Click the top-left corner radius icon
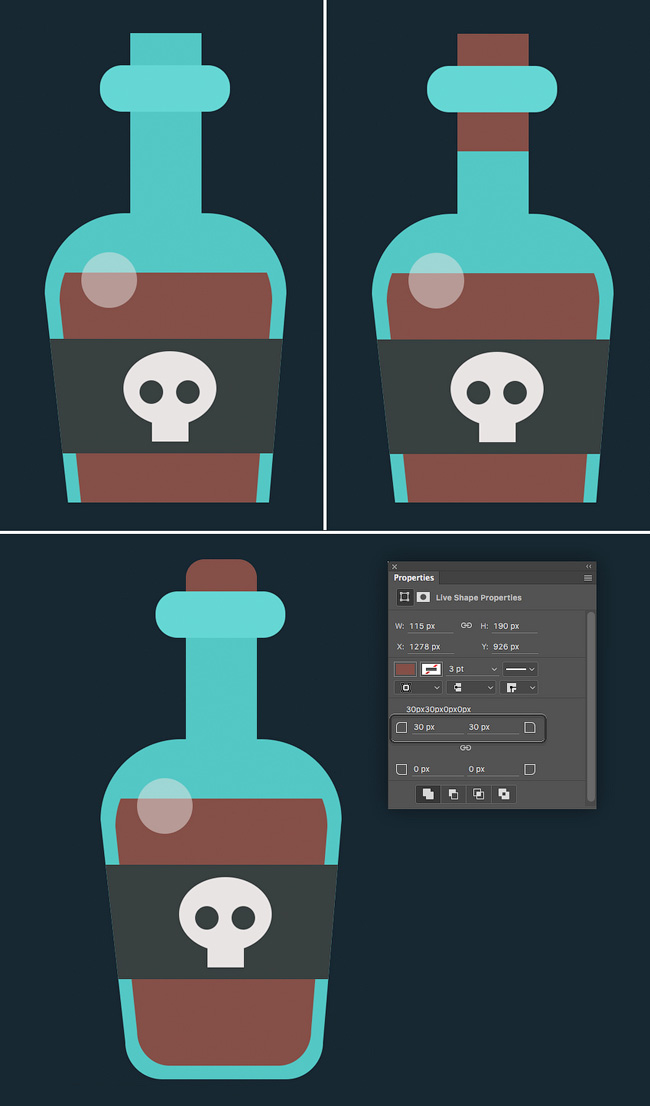The width and height of the screenshot is (650, 1106). tap(401, 727)
